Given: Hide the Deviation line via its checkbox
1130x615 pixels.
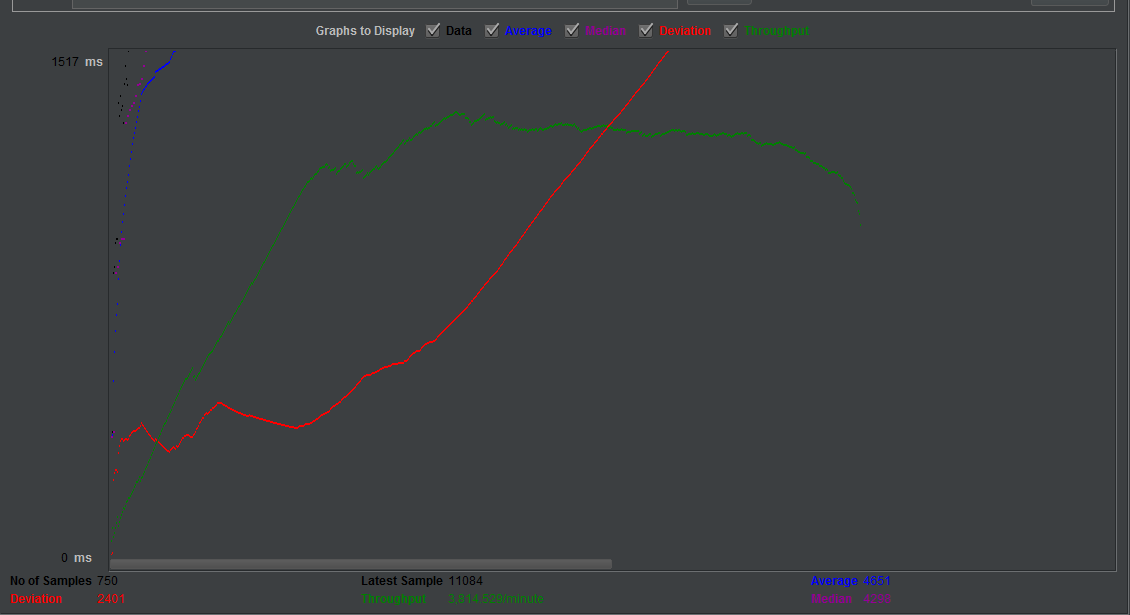Looking at the screenshot, I should pyautogui.click(x=646, y=30).
